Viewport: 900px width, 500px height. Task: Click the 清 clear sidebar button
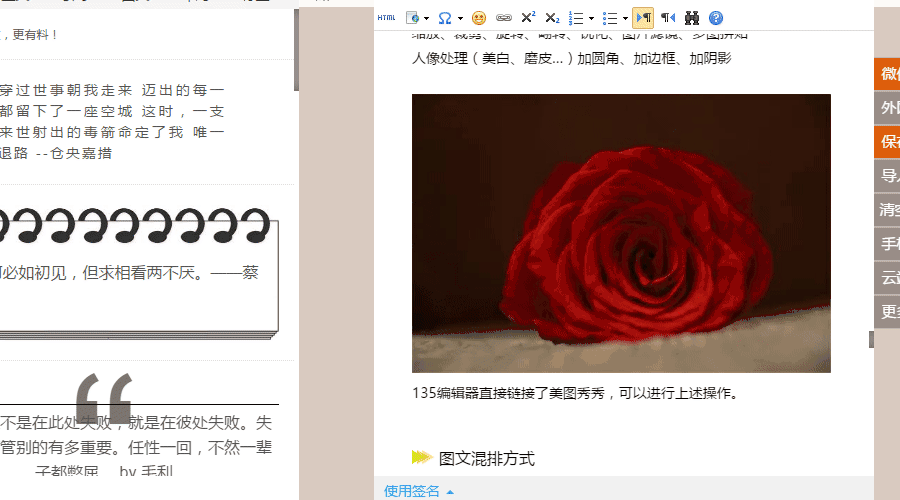point(887,210)
